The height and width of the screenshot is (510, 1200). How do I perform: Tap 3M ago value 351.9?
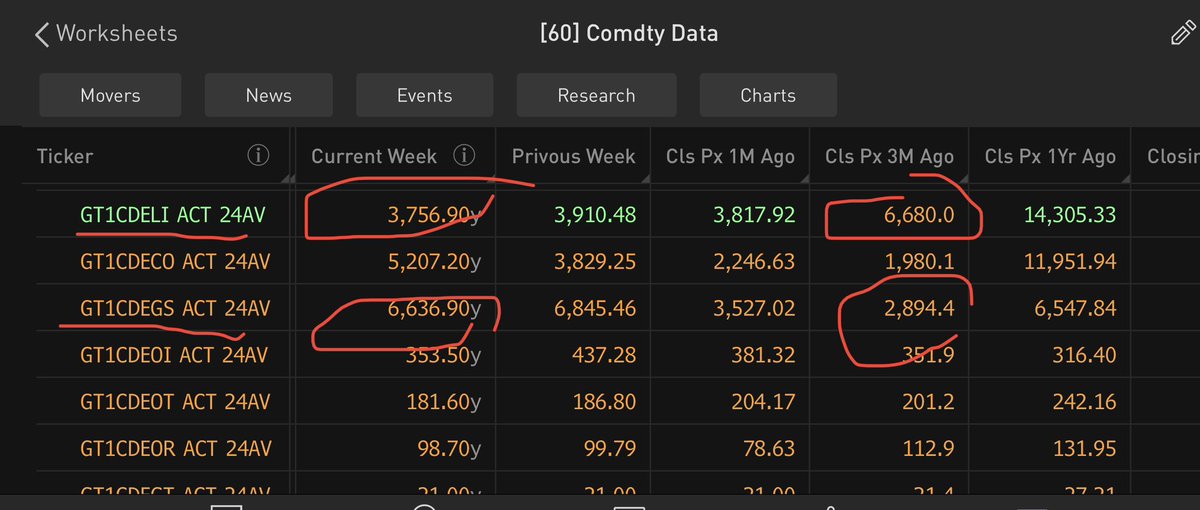tap(930, 356)
